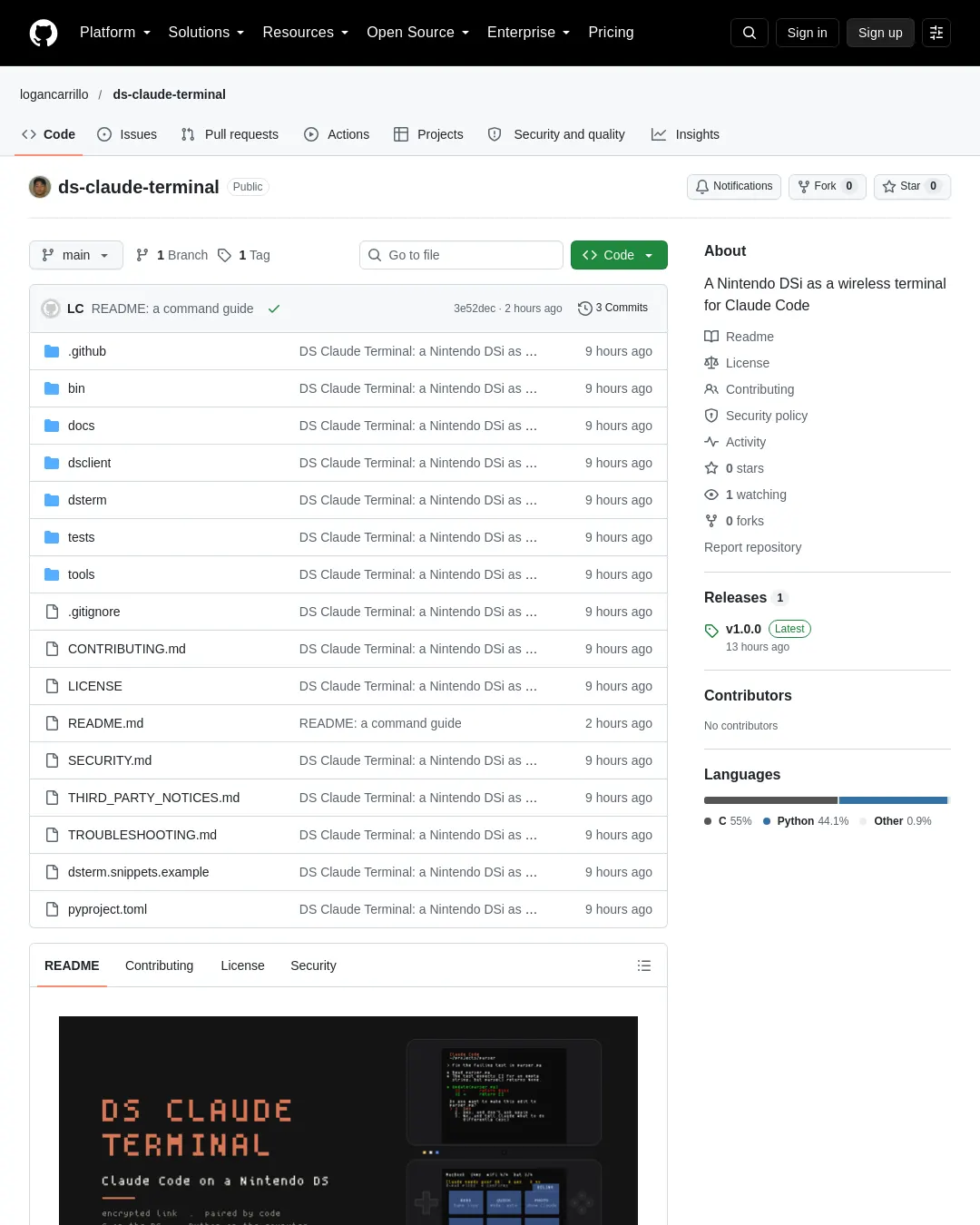Open Security and quality tab
The image size is (980, 1225).
(556, 134)
